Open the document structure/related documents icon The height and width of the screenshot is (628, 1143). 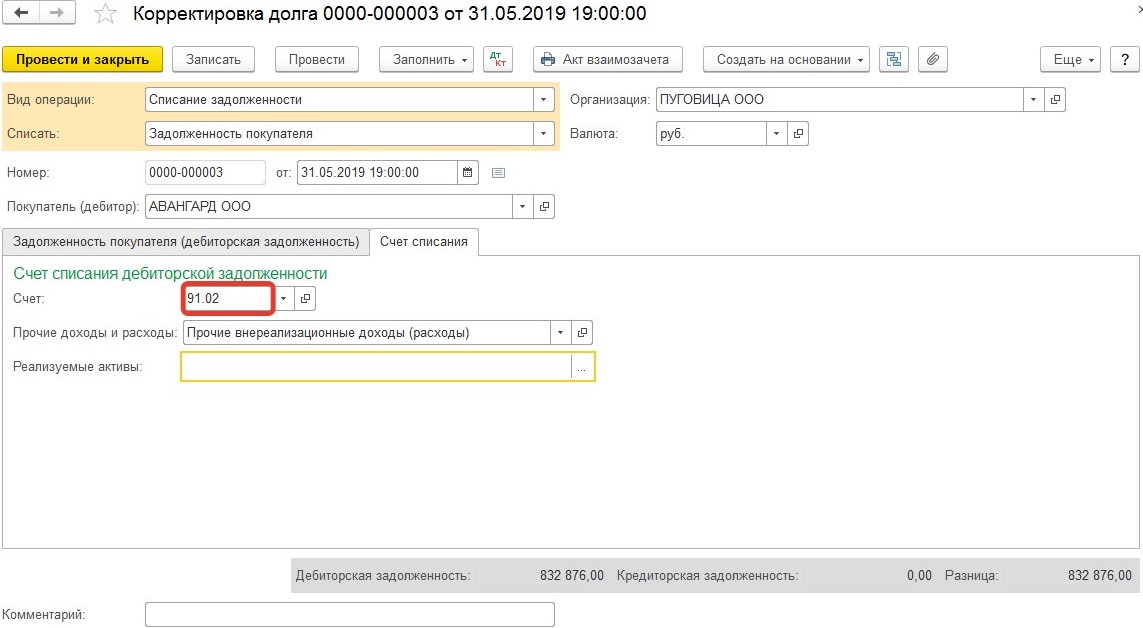click(893, 59)
